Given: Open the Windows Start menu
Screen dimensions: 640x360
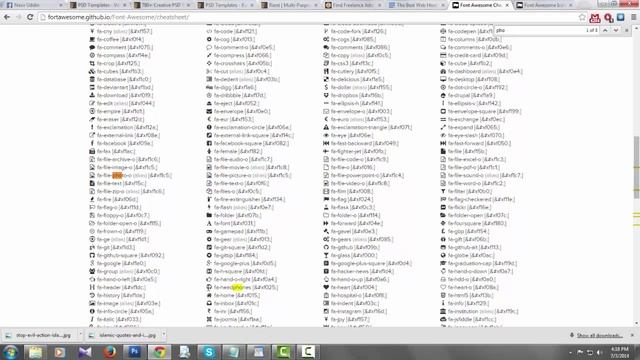Looking at the screenshot, I should (11, 352).
